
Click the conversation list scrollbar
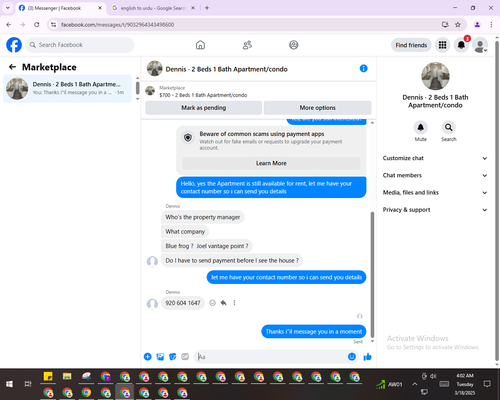(x=137, y=88)
